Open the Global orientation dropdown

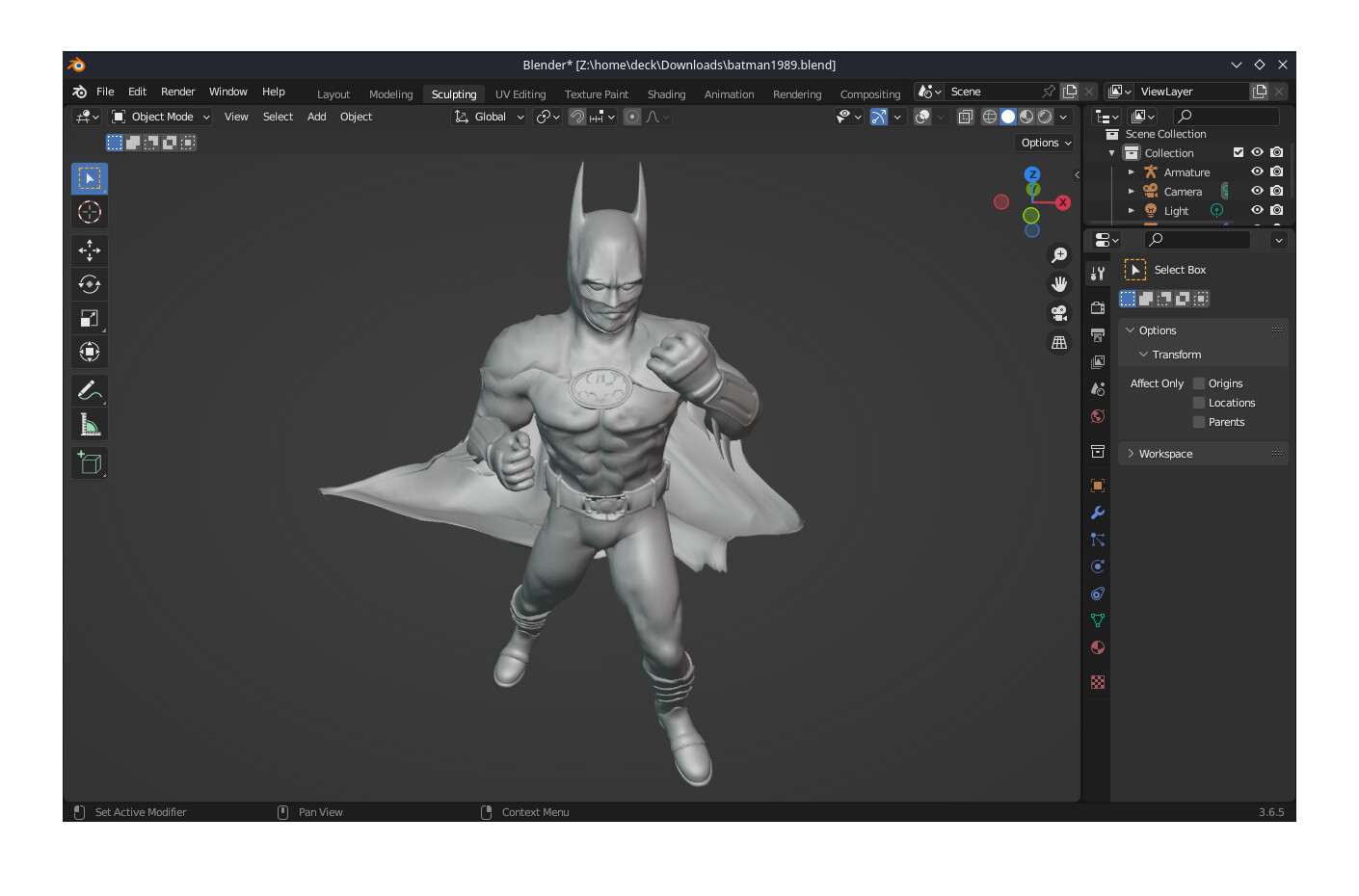coord(490,117)
